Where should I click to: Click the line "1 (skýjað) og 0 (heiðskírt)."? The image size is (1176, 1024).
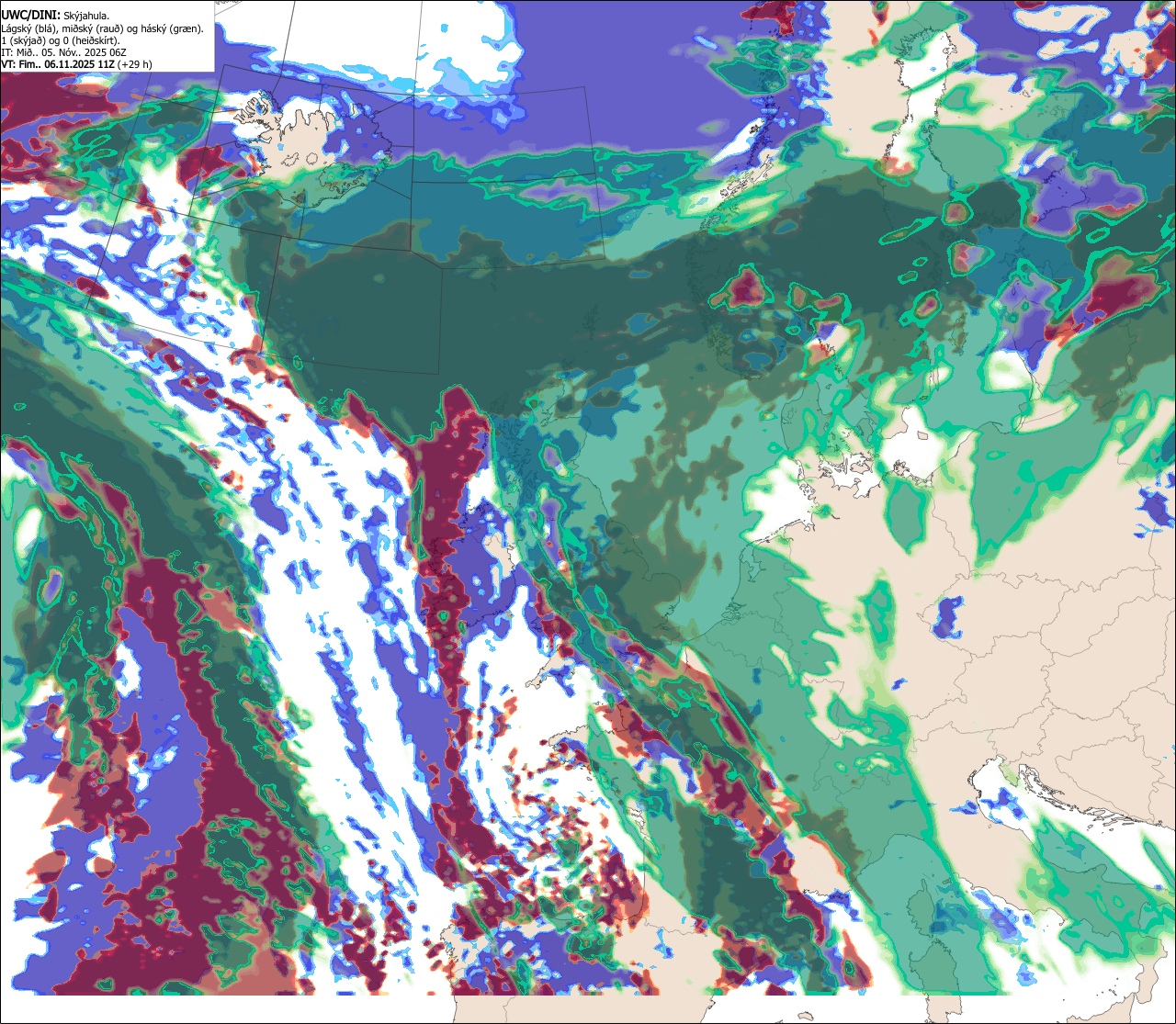coord(61,39)
